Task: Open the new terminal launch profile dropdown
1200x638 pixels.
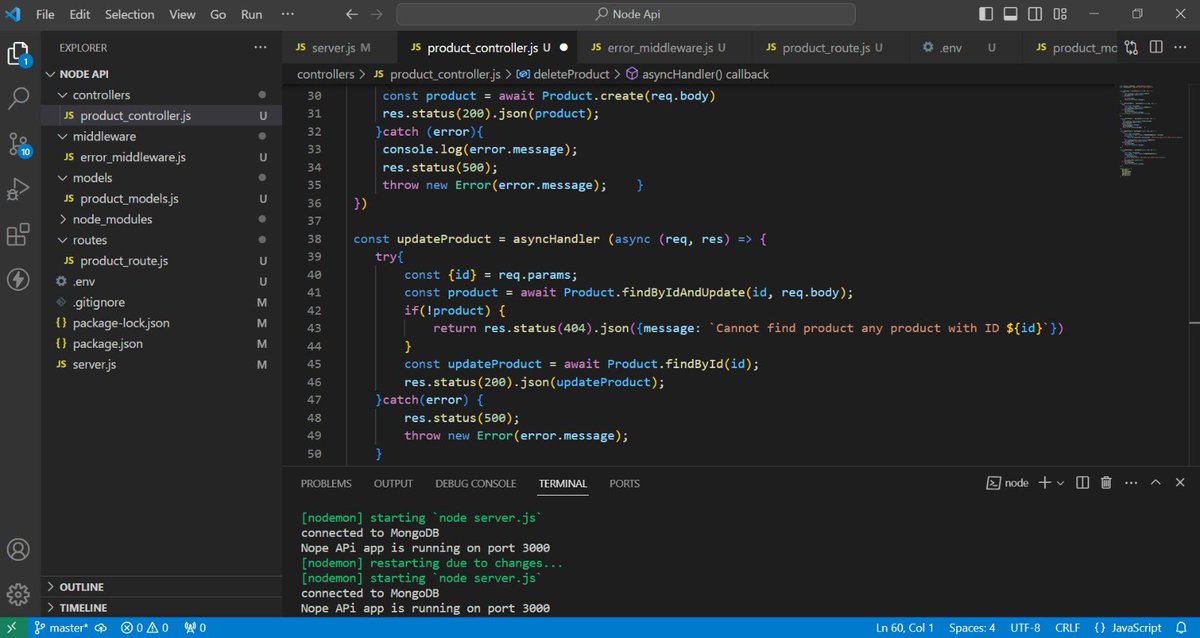Action: [1061, 483]
